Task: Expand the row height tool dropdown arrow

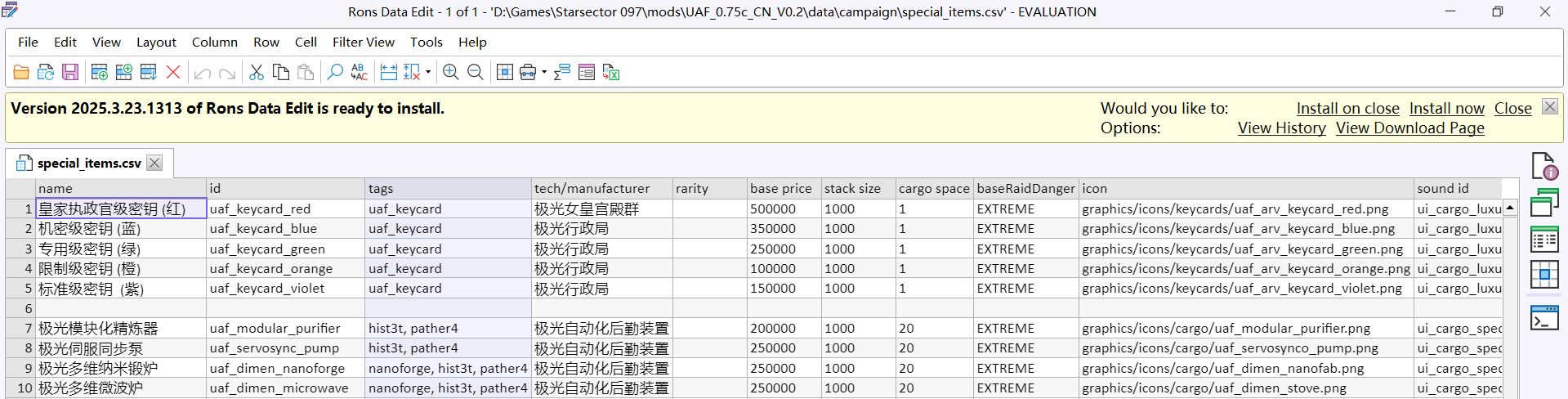Action: click(x=428, y=73)
